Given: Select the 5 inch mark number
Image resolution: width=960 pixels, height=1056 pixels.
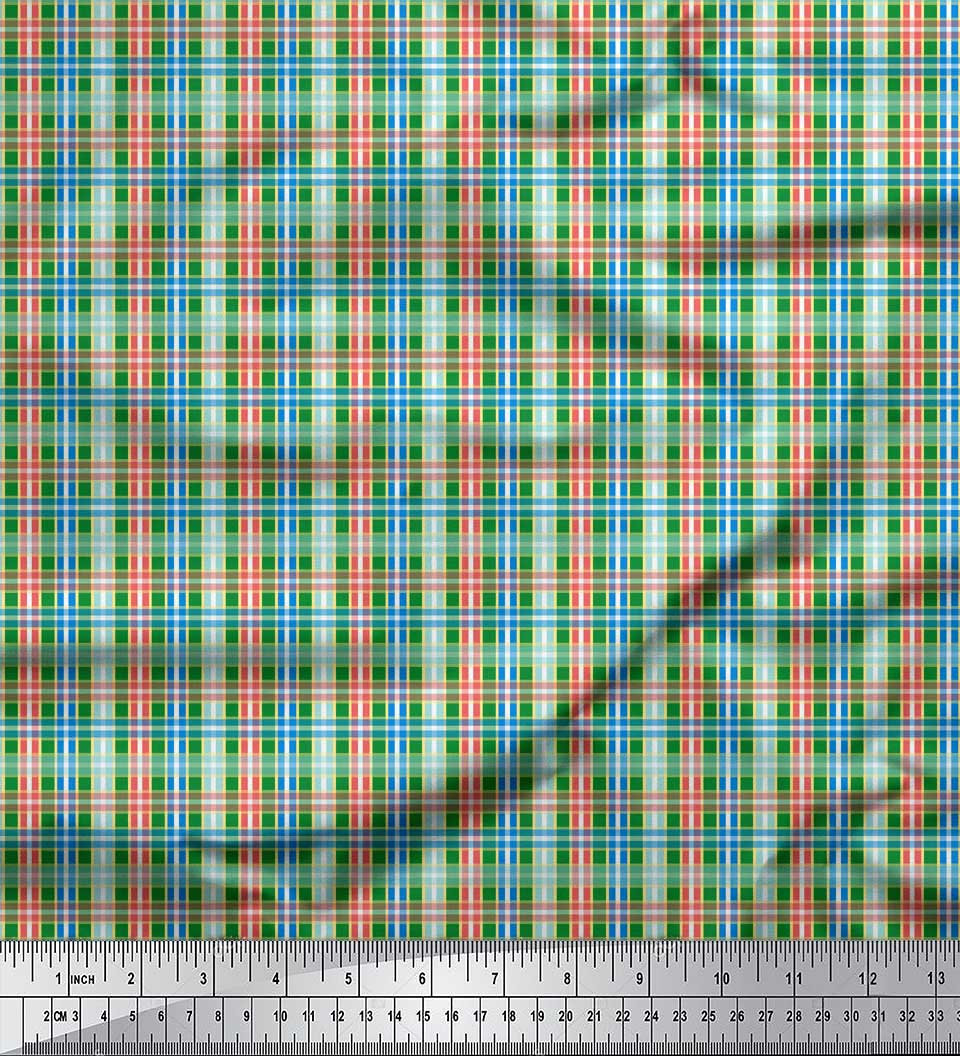Looking at the screenshot, I should (349, 978).
